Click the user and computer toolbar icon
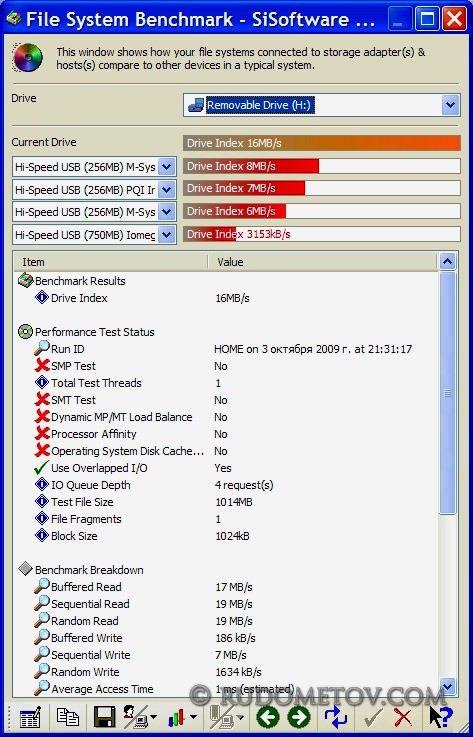 [136, 717]
